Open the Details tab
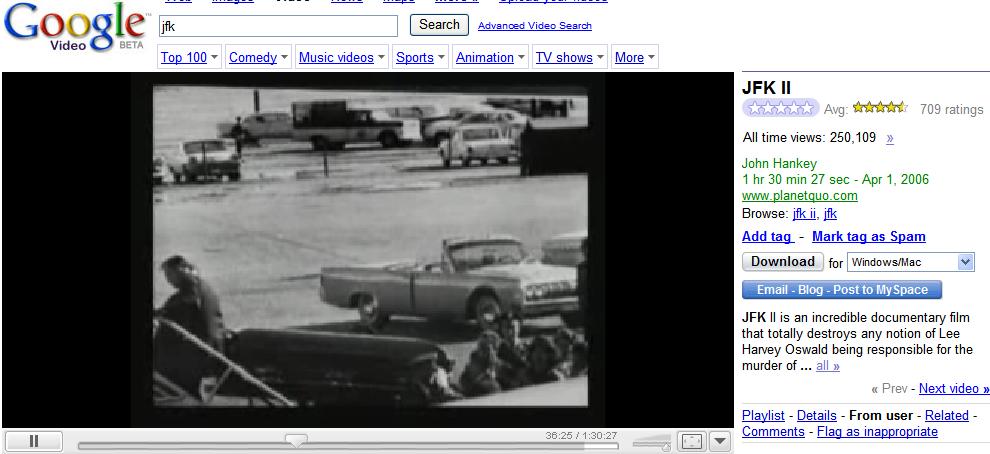 (x=816, y=415)
